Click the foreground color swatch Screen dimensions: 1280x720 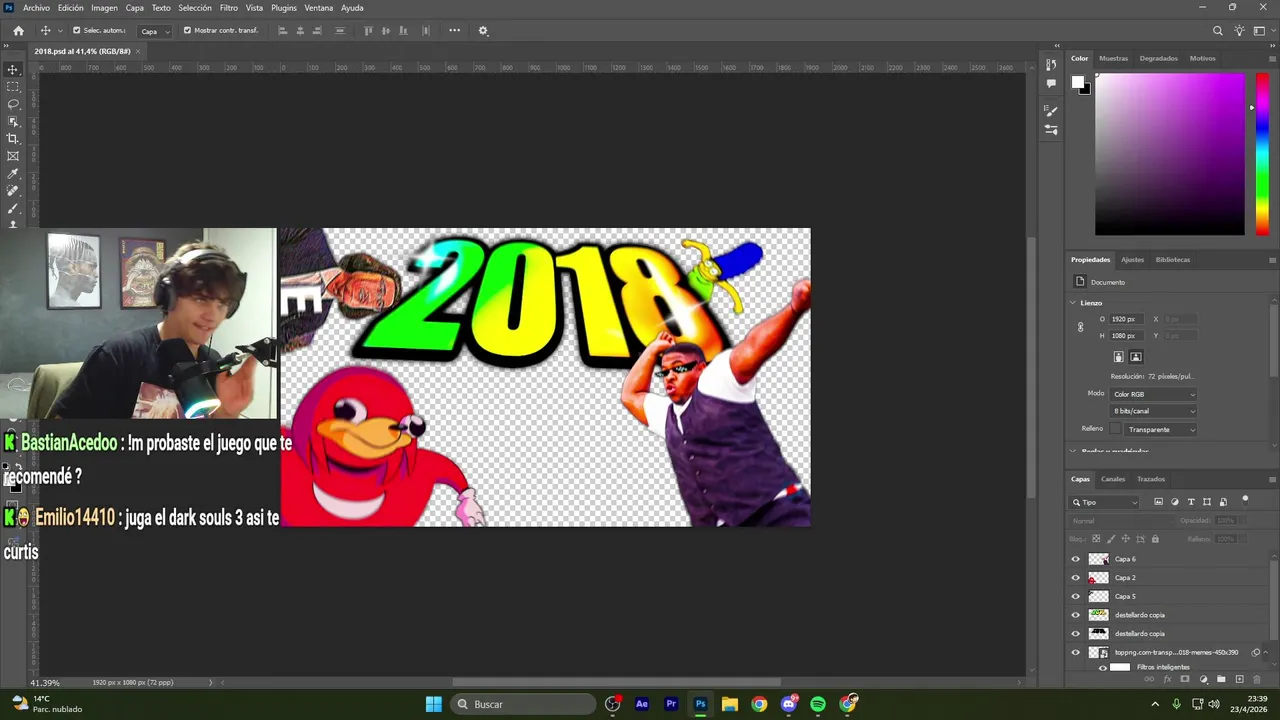coord(1078,82)
